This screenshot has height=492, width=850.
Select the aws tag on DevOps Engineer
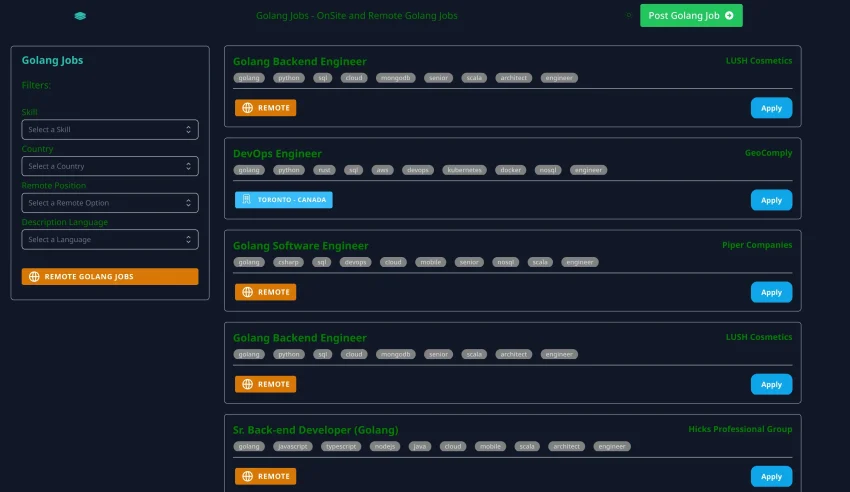383,170
